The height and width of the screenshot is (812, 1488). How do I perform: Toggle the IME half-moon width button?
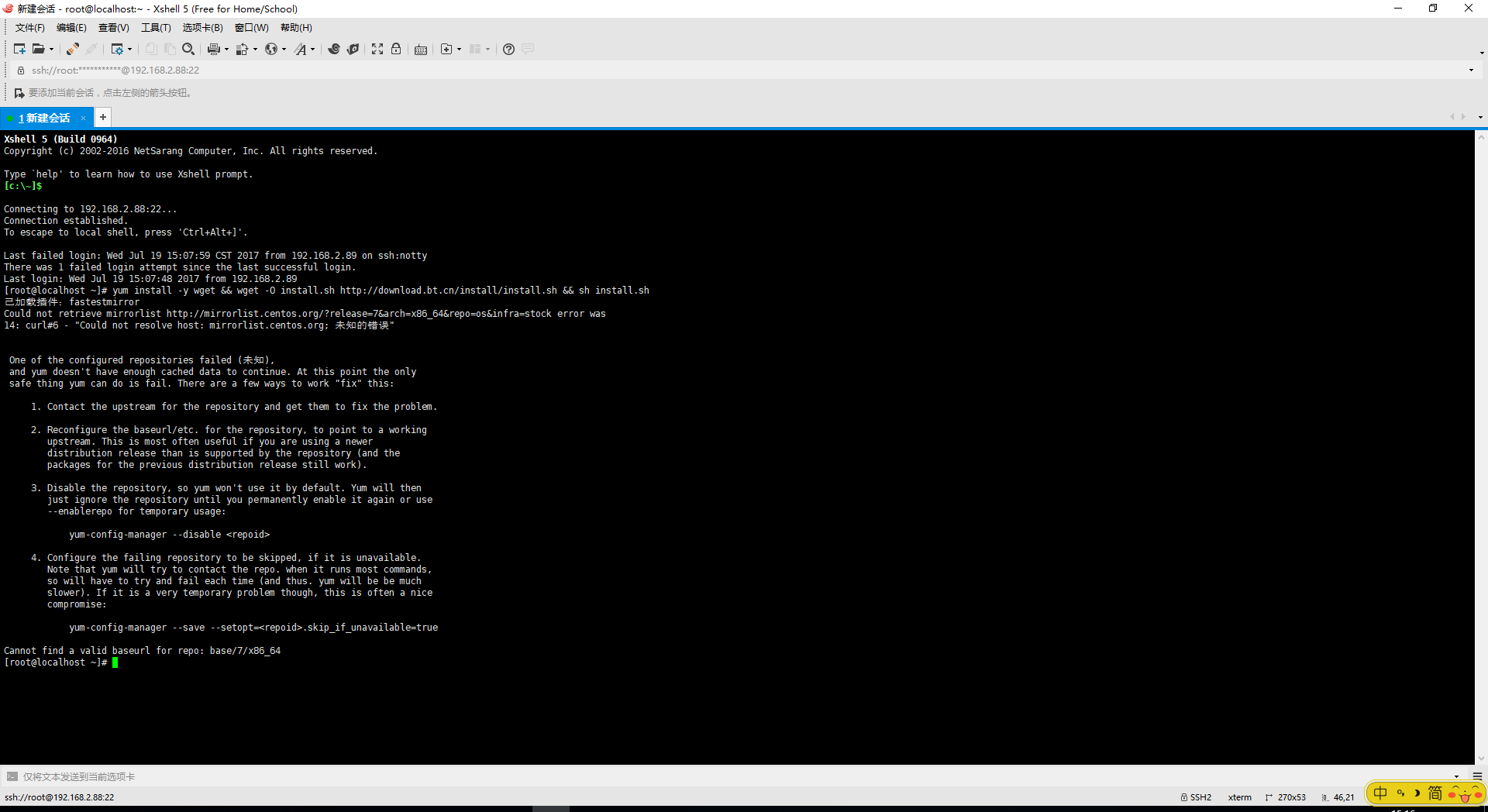1417,793
